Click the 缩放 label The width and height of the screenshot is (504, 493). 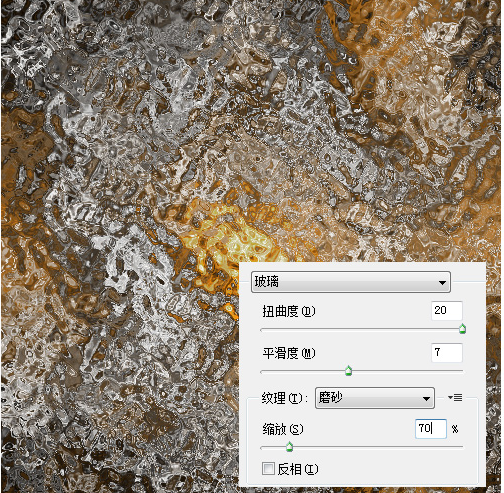(283, 429)
